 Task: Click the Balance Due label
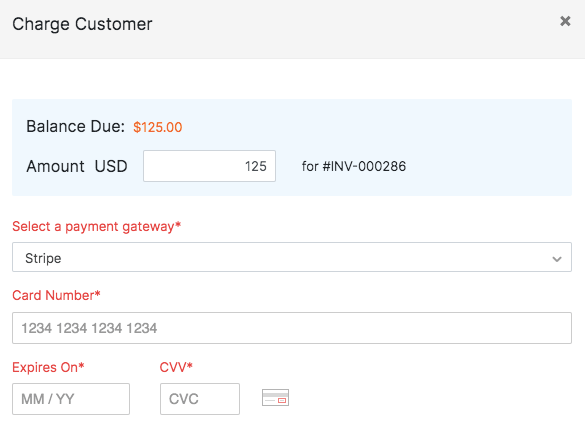tap(75, 126)
